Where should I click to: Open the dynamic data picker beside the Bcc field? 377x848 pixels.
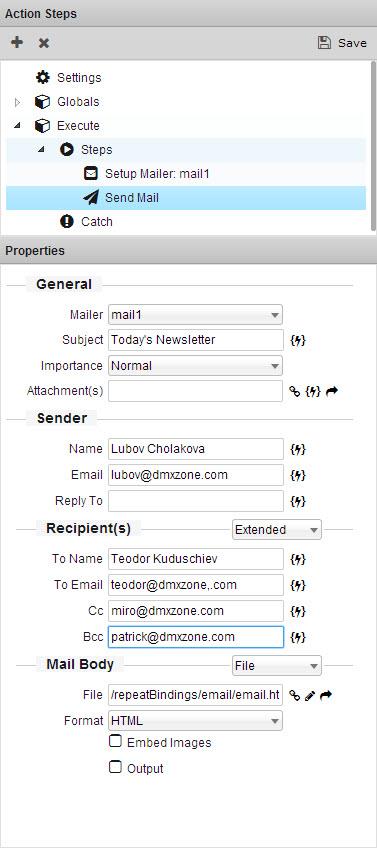point(298,637)
